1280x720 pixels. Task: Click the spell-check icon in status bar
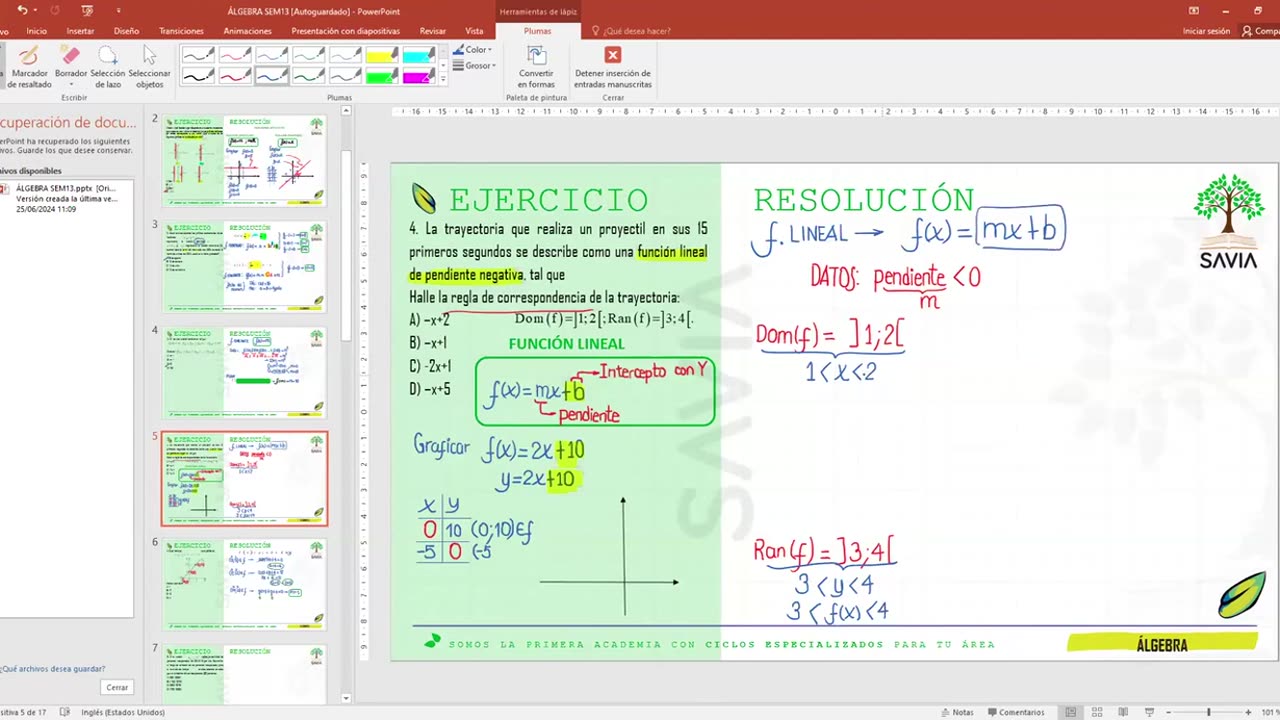click(65, 712)
